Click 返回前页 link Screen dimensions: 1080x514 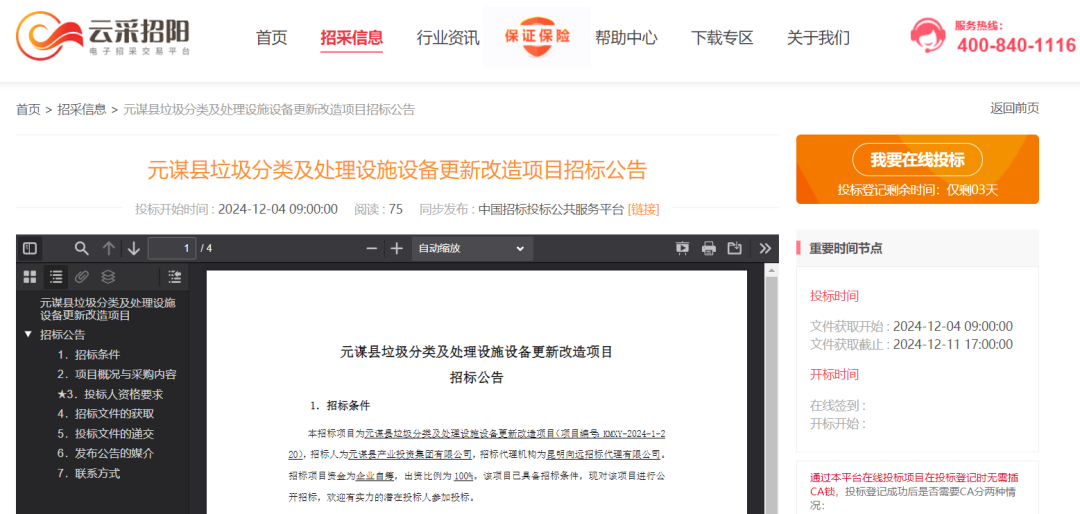[x=1015, y=108]
